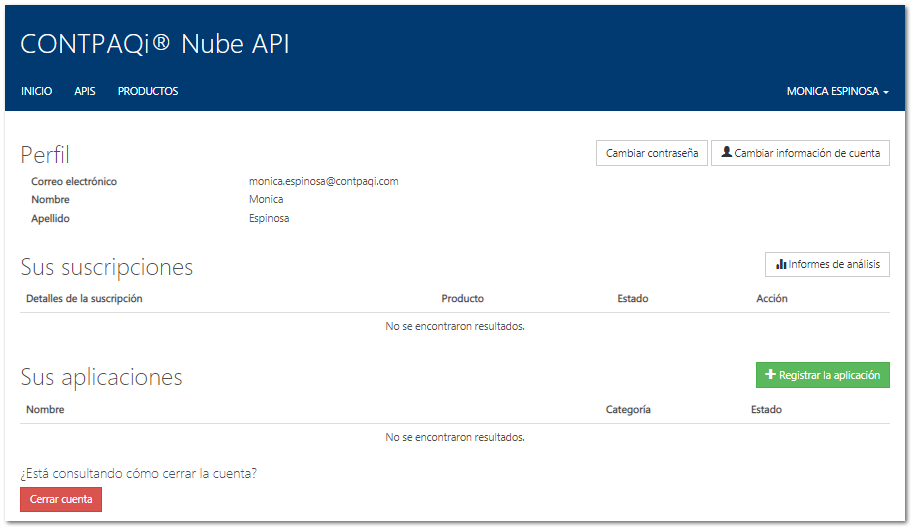Navigate to the PRODUCTOS menu item
This screenshot has height=530, width=914.
click(148, 91)
